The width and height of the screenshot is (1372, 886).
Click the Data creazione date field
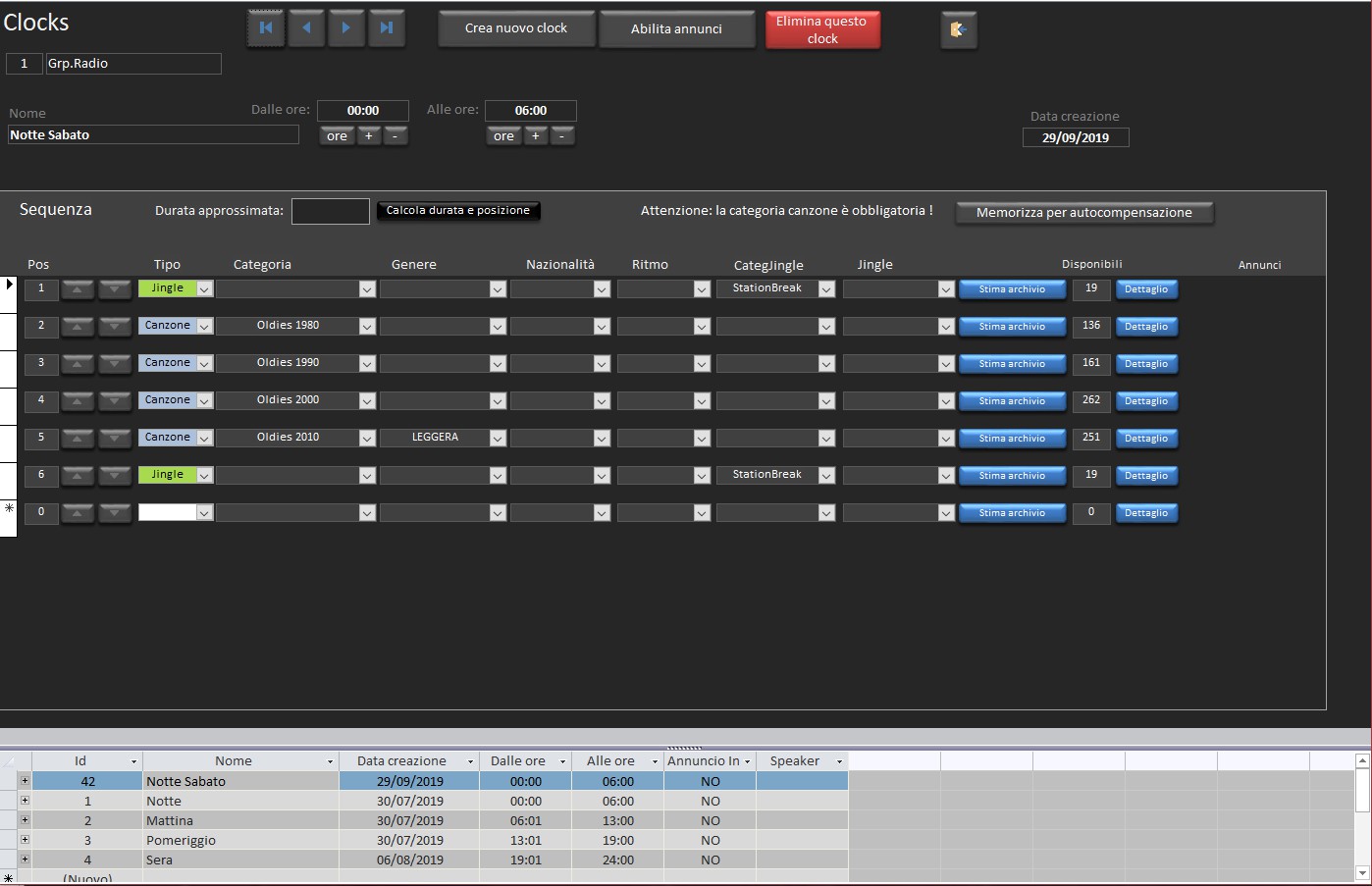tap(1076, 138)
